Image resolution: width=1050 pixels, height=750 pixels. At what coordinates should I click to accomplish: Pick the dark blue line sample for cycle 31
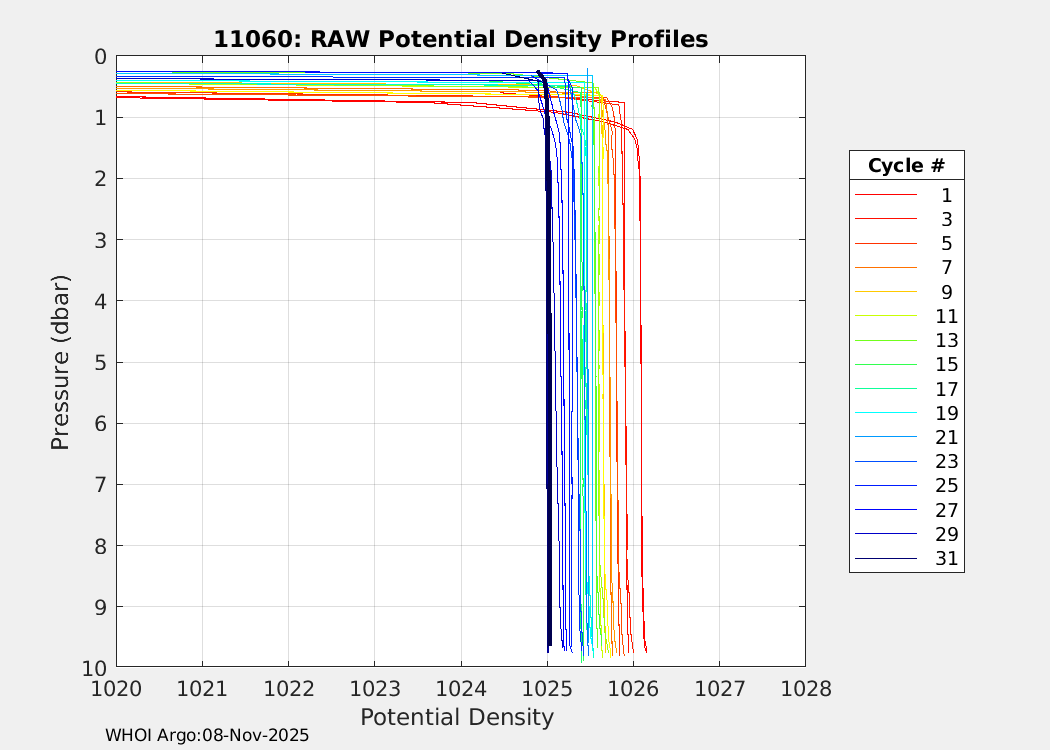(x=885, y=558)
